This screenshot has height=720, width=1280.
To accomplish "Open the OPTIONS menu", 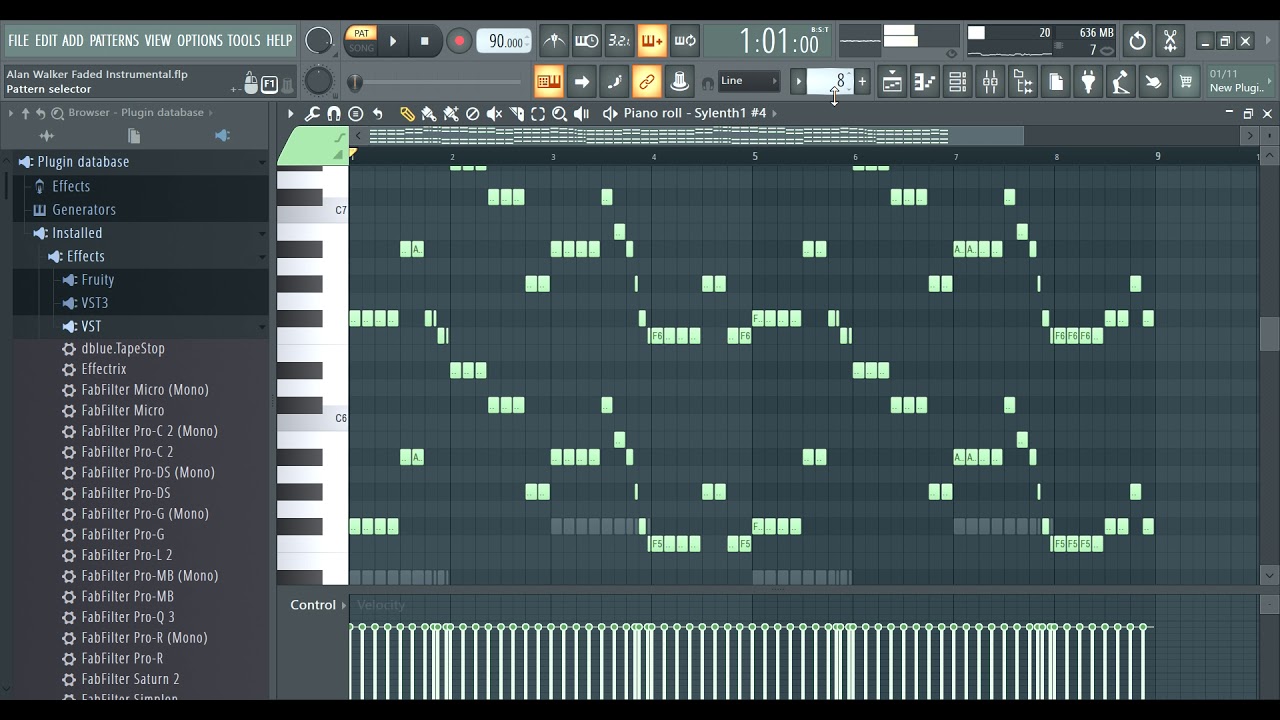I will pyautogui.click(x=200, y=41).
